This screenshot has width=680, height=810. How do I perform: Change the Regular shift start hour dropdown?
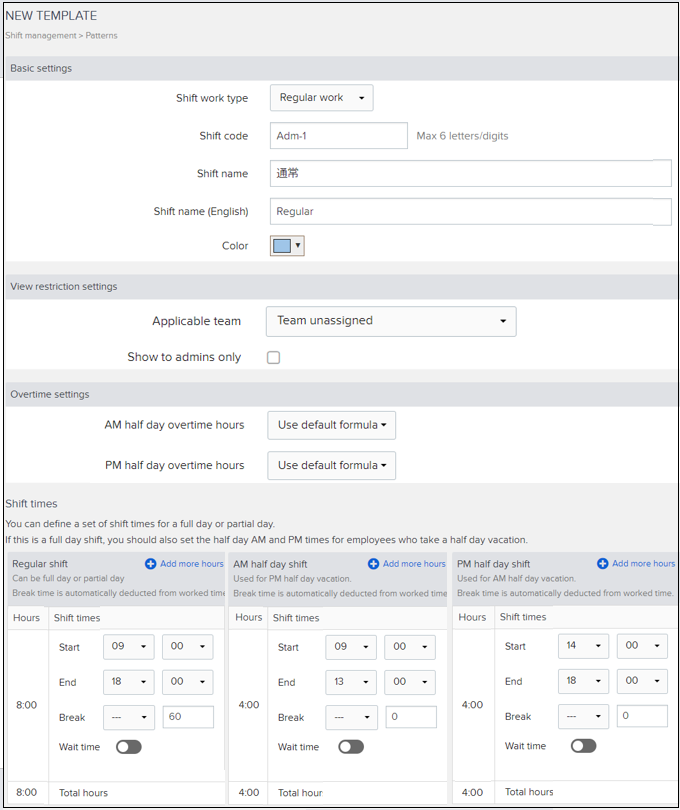129,646
